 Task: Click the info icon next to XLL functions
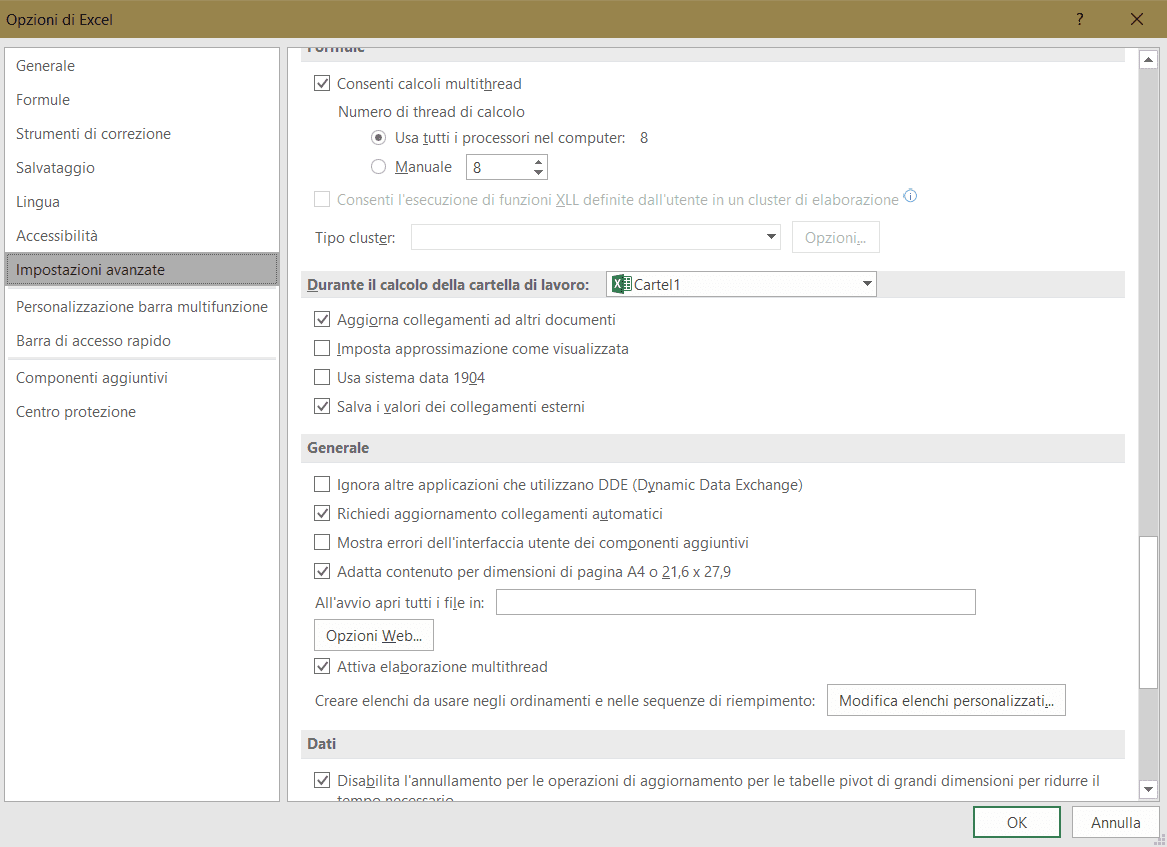[910, 197]
